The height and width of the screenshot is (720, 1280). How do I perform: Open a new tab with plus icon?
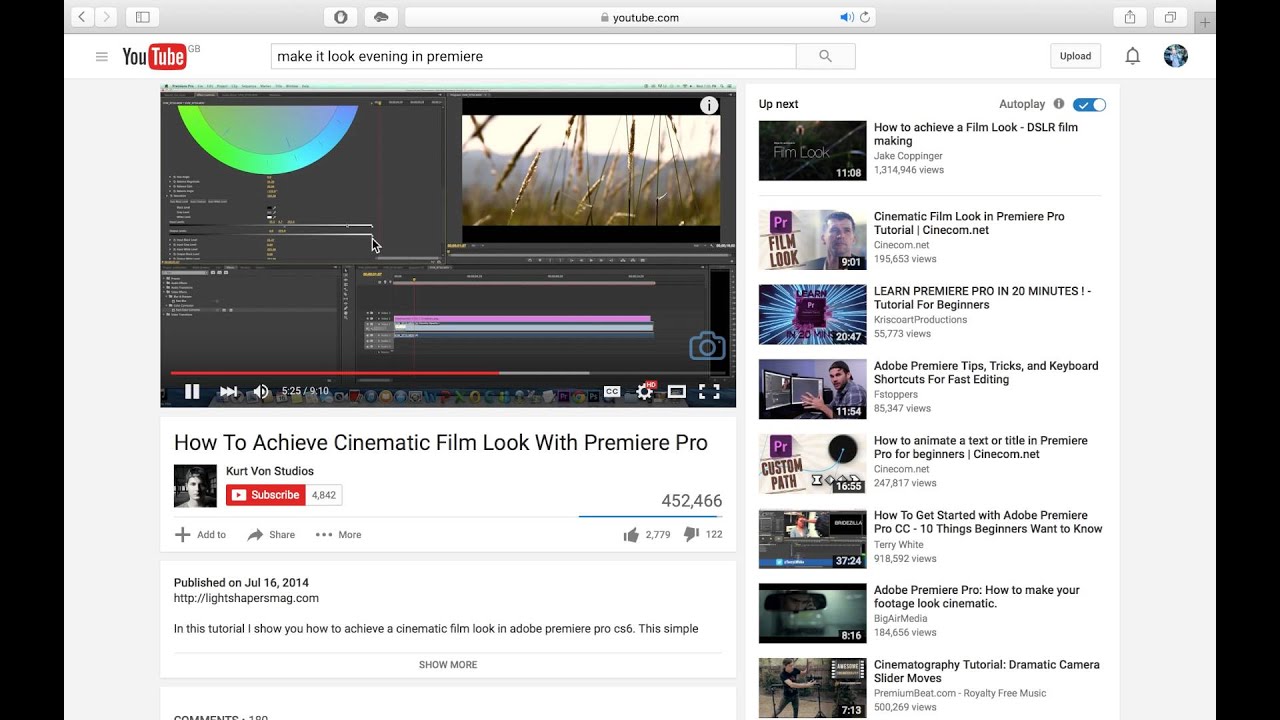[x=1205, y=22]
